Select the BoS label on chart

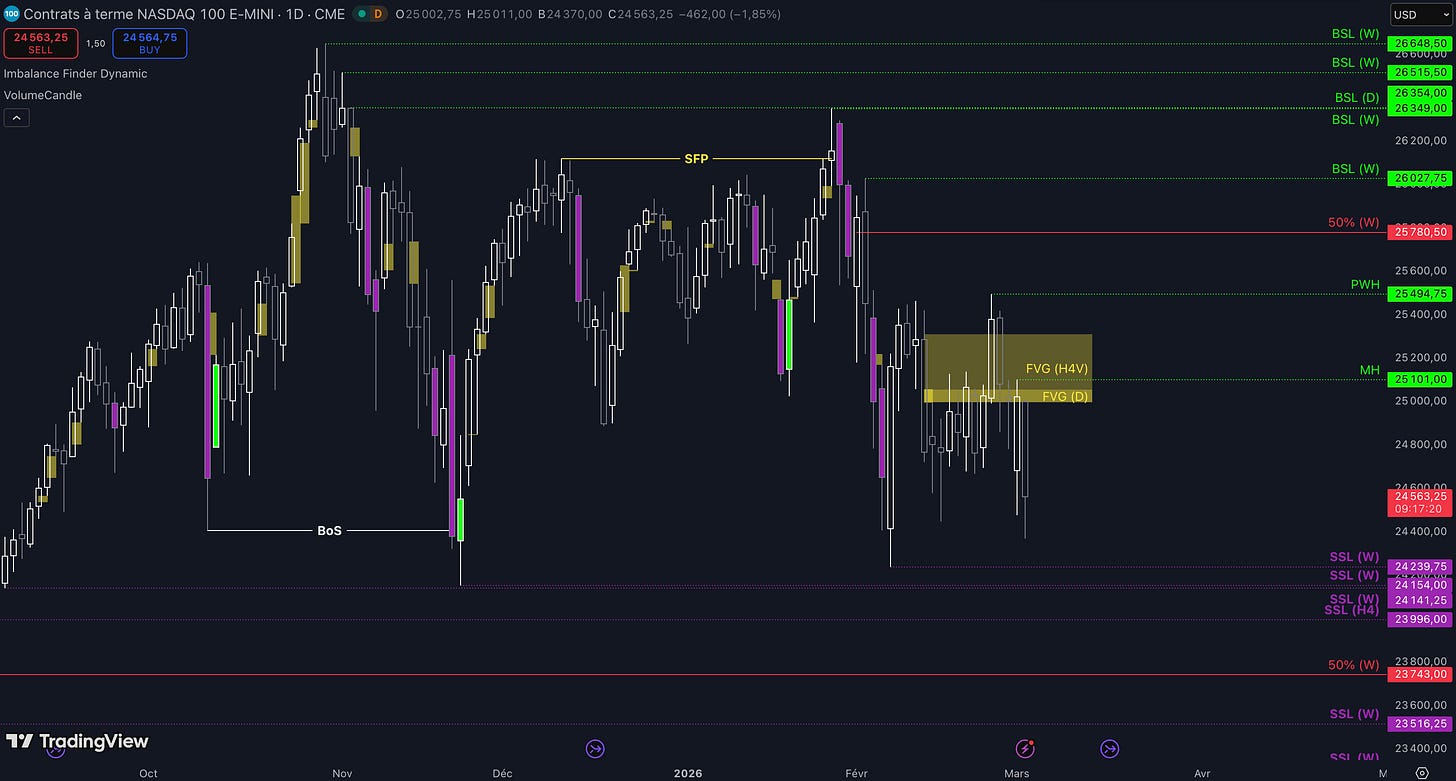(329, 531)
